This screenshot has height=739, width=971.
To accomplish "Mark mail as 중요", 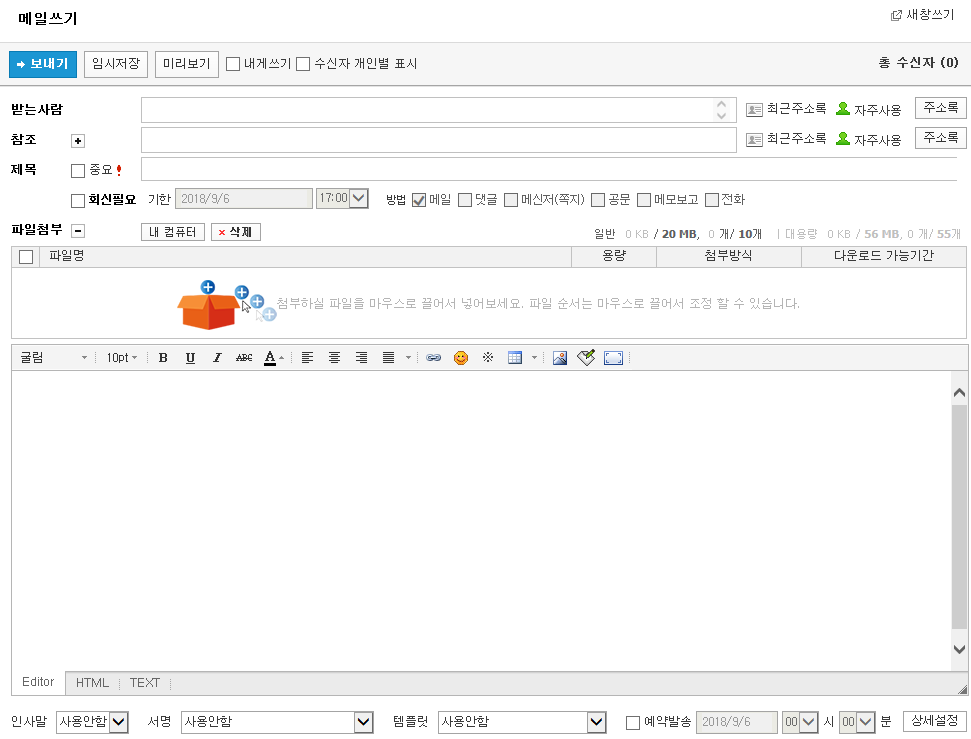I will pyautogui.click(x=78, y=171).
